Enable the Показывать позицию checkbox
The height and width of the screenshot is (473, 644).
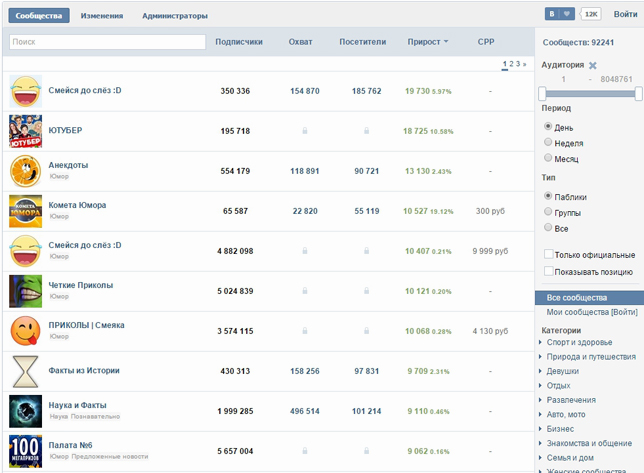(x=548, y=271)
